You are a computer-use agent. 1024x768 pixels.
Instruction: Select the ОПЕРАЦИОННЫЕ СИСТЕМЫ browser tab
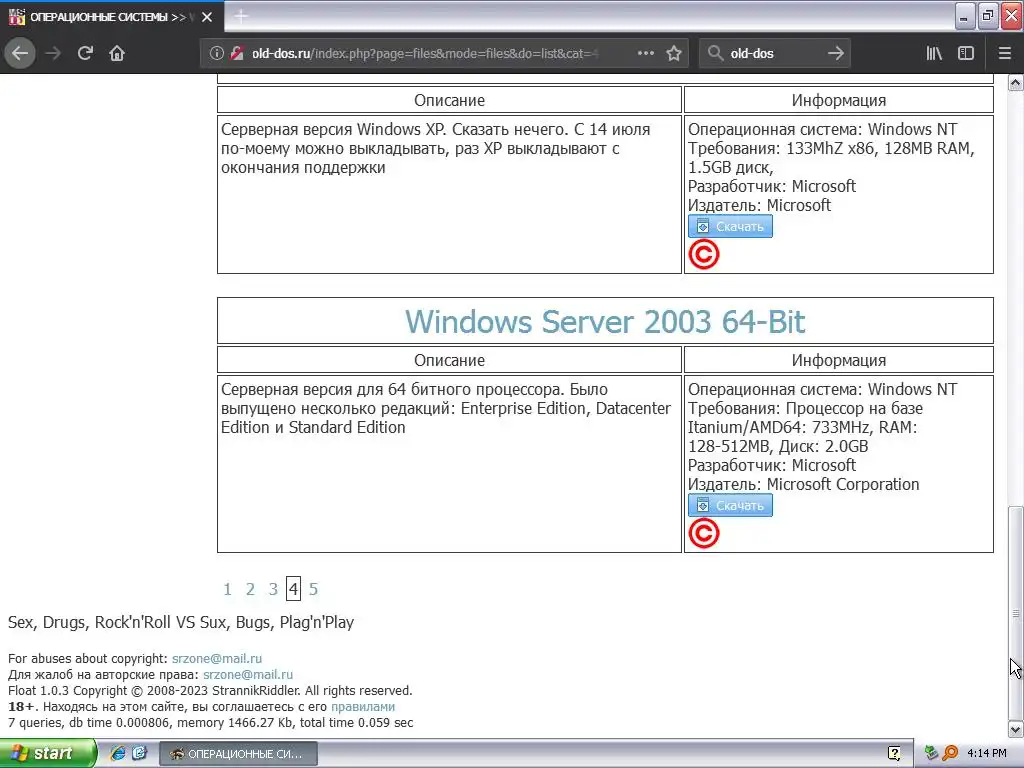[111, 17]
